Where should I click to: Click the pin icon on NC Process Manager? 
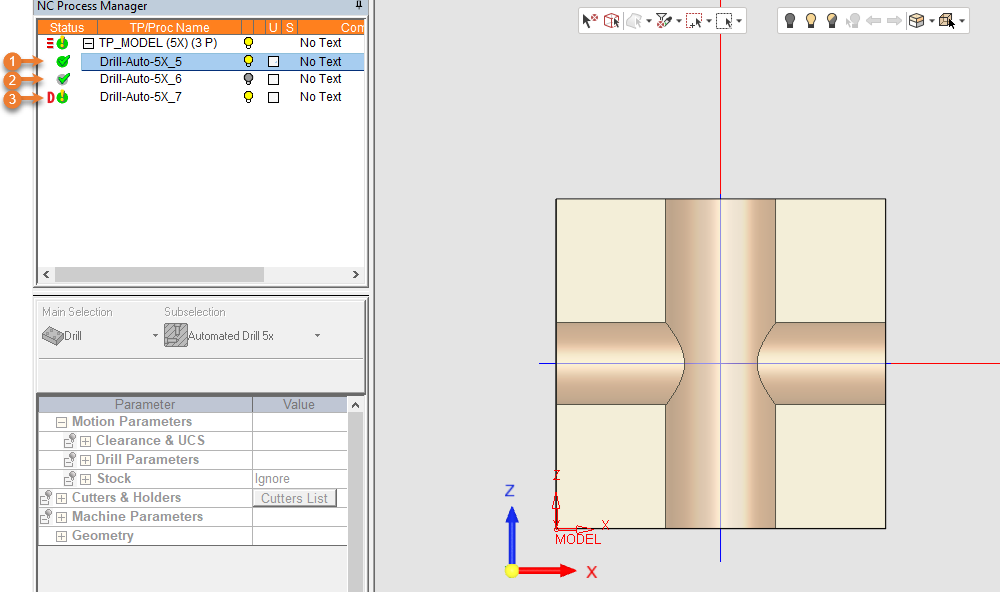[359, 6]
